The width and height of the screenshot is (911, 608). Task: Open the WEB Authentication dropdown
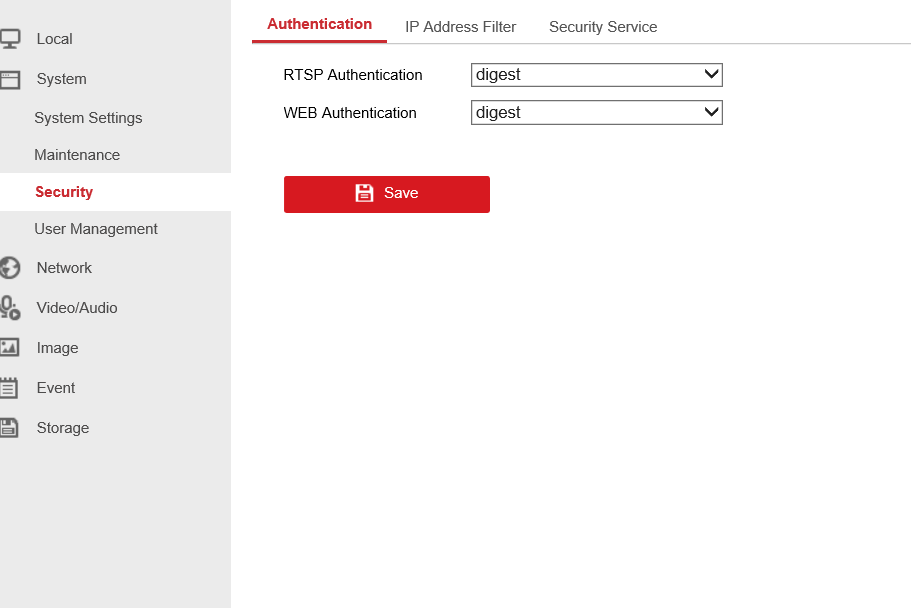(x=597, y=112)
